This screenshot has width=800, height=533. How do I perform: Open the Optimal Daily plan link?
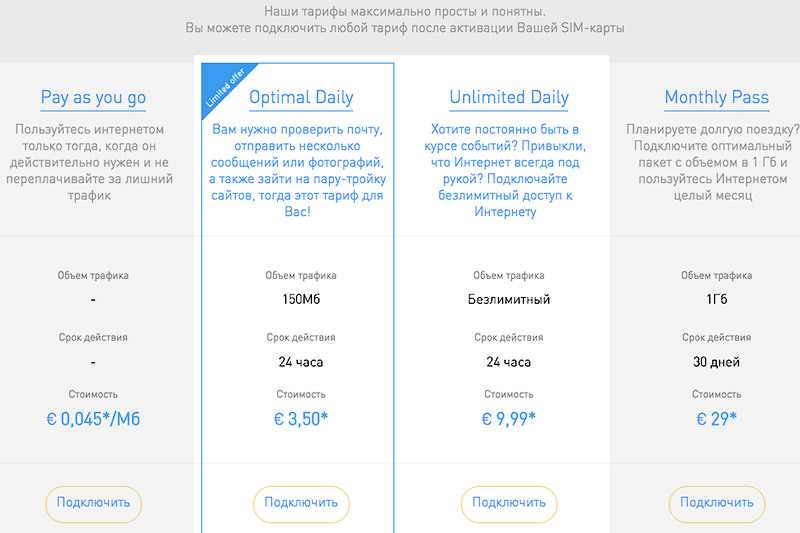tap(301, 97)
